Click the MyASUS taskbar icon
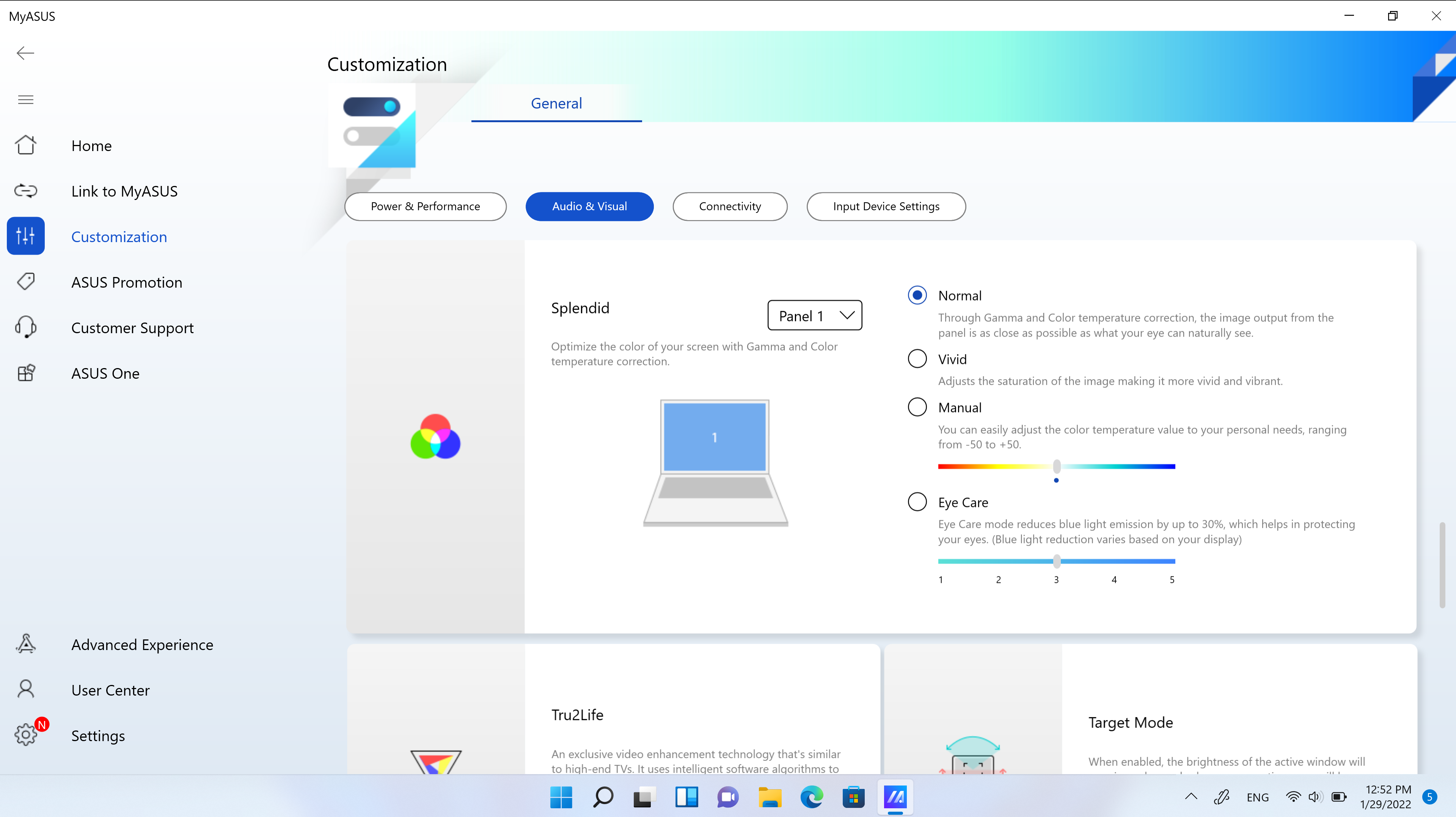This screenshot has width=1456, height=817. tap(895, 797)
